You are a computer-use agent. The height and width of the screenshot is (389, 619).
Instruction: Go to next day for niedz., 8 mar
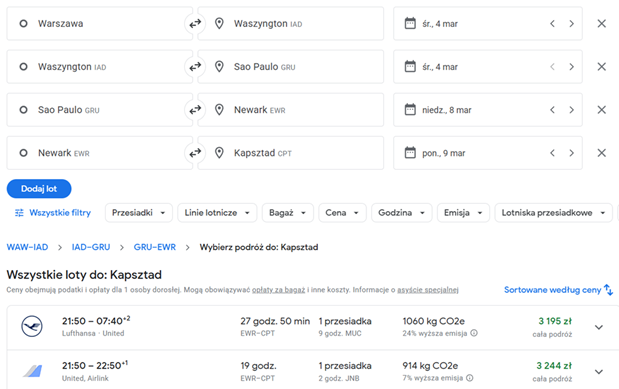571,110
